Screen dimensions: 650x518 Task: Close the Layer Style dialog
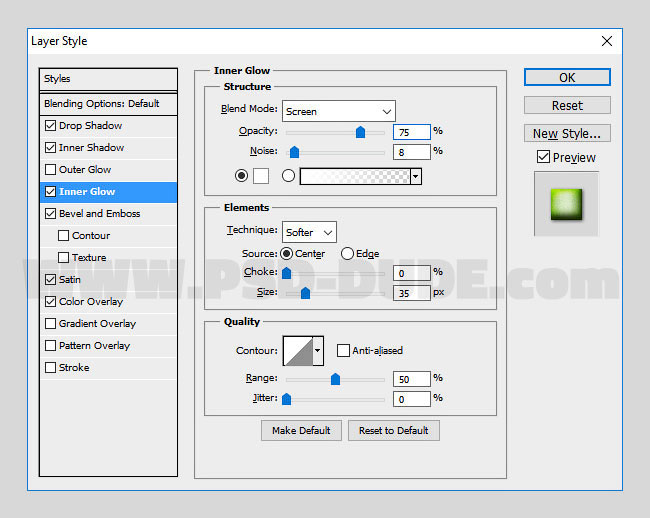coord(606,41)
